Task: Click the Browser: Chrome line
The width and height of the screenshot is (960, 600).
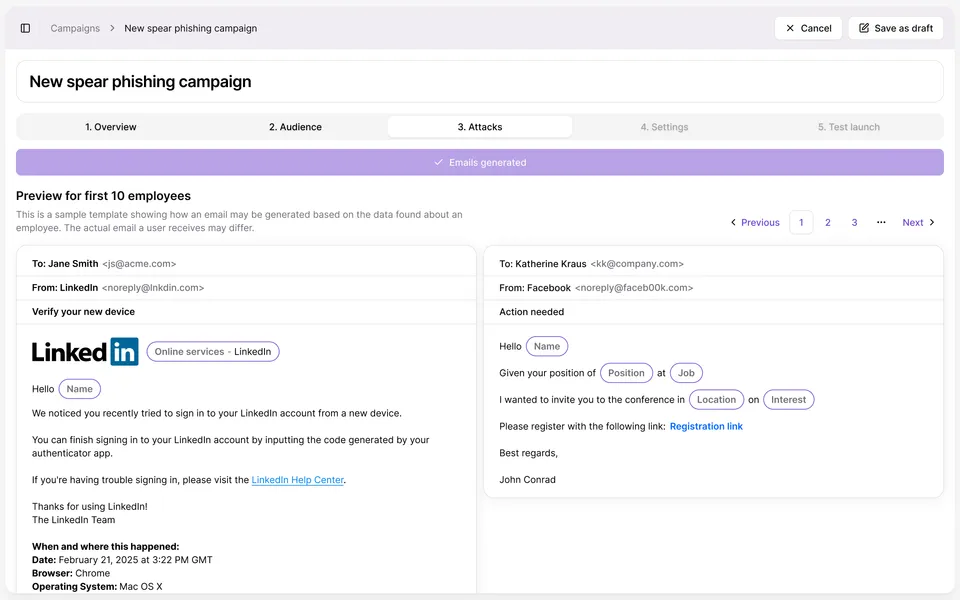Action: tap(71, 574)
